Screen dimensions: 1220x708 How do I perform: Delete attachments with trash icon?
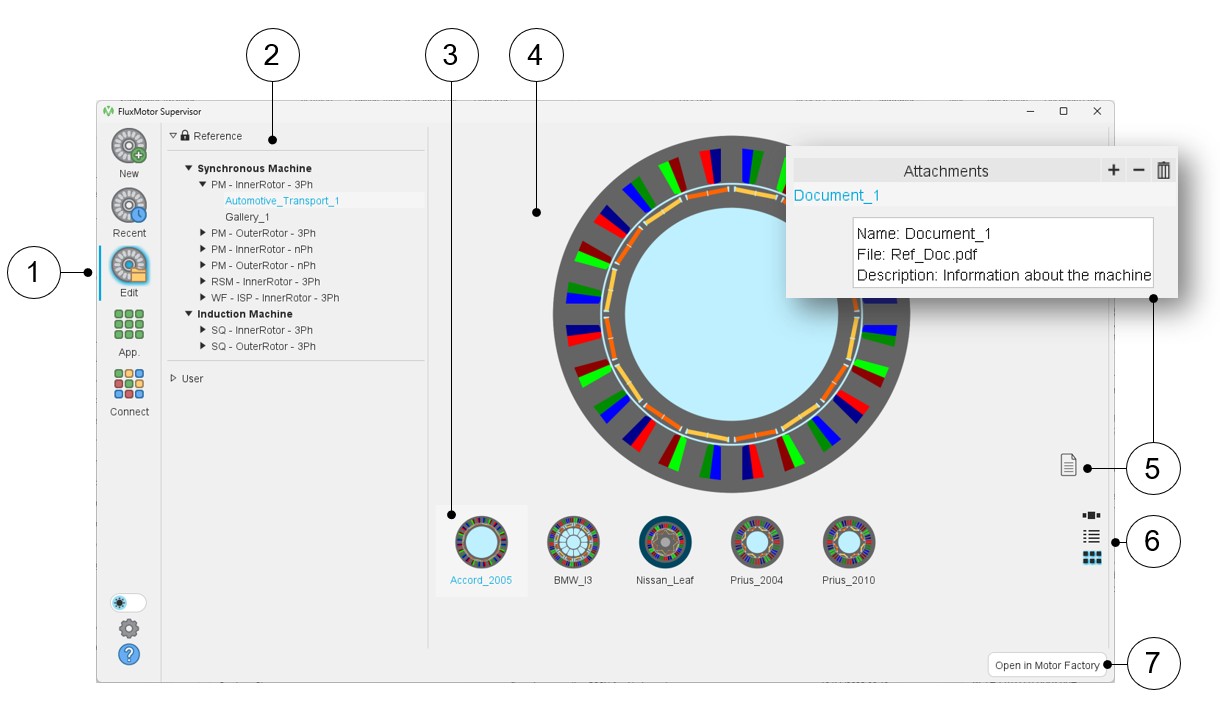1163,171
